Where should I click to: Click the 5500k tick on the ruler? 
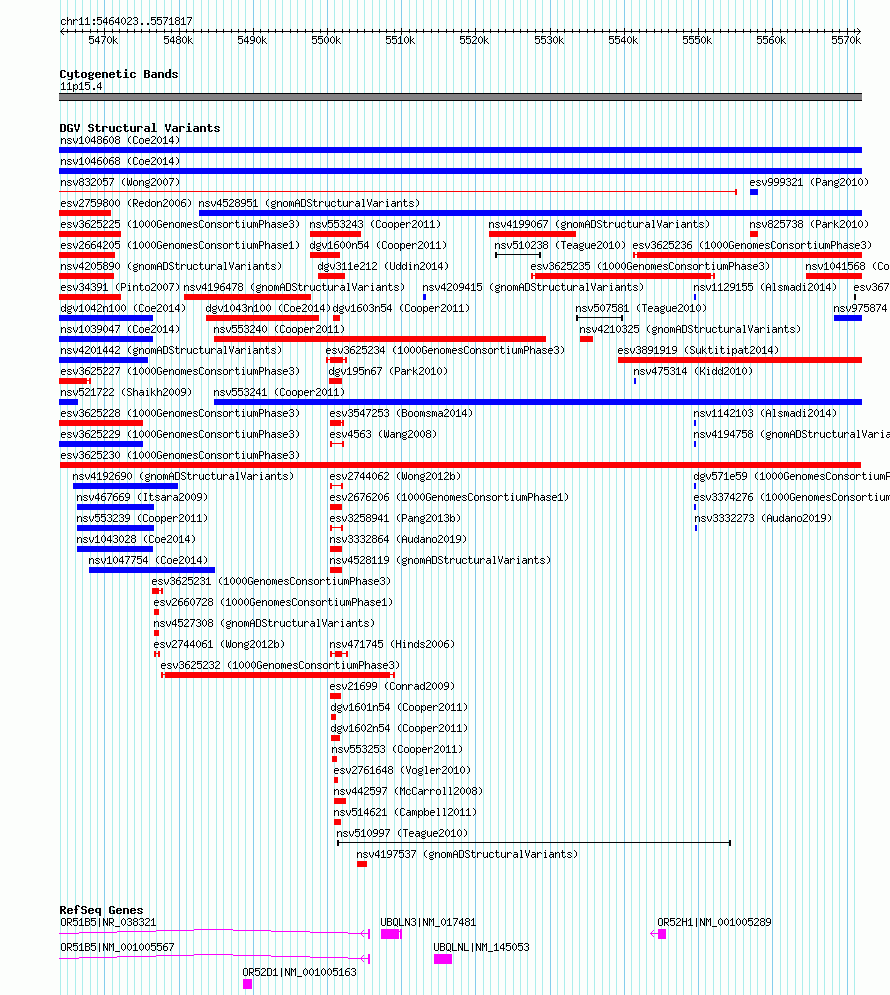pyautogui.click(x=326, y=41)
